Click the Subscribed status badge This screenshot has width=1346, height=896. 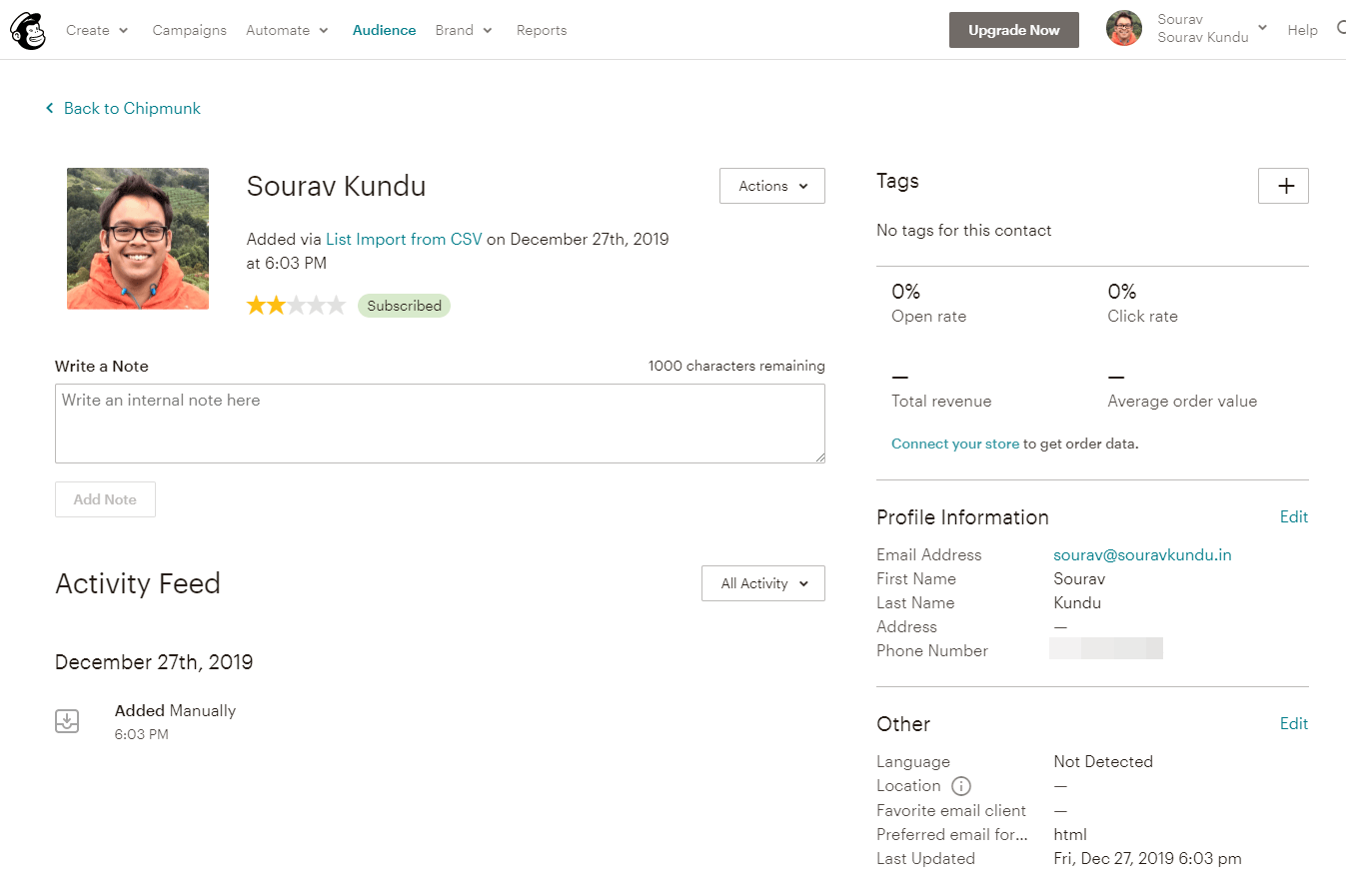(404, 306)
